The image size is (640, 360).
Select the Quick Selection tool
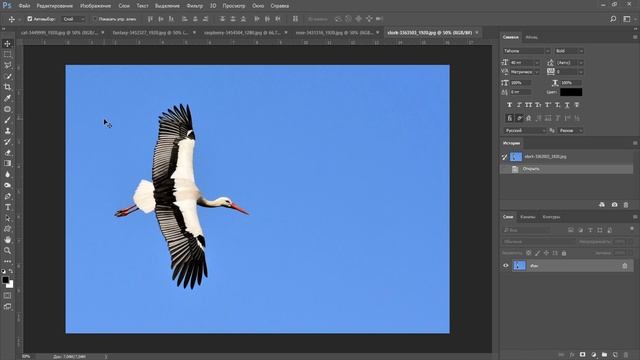pyautogui.click(x=7, y=76)
